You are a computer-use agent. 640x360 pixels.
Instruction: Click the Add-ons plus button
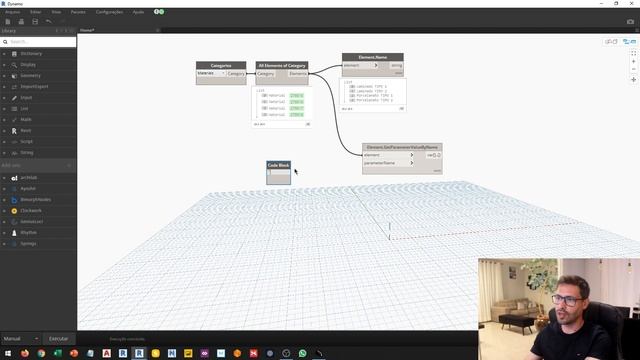coord(69,165)
